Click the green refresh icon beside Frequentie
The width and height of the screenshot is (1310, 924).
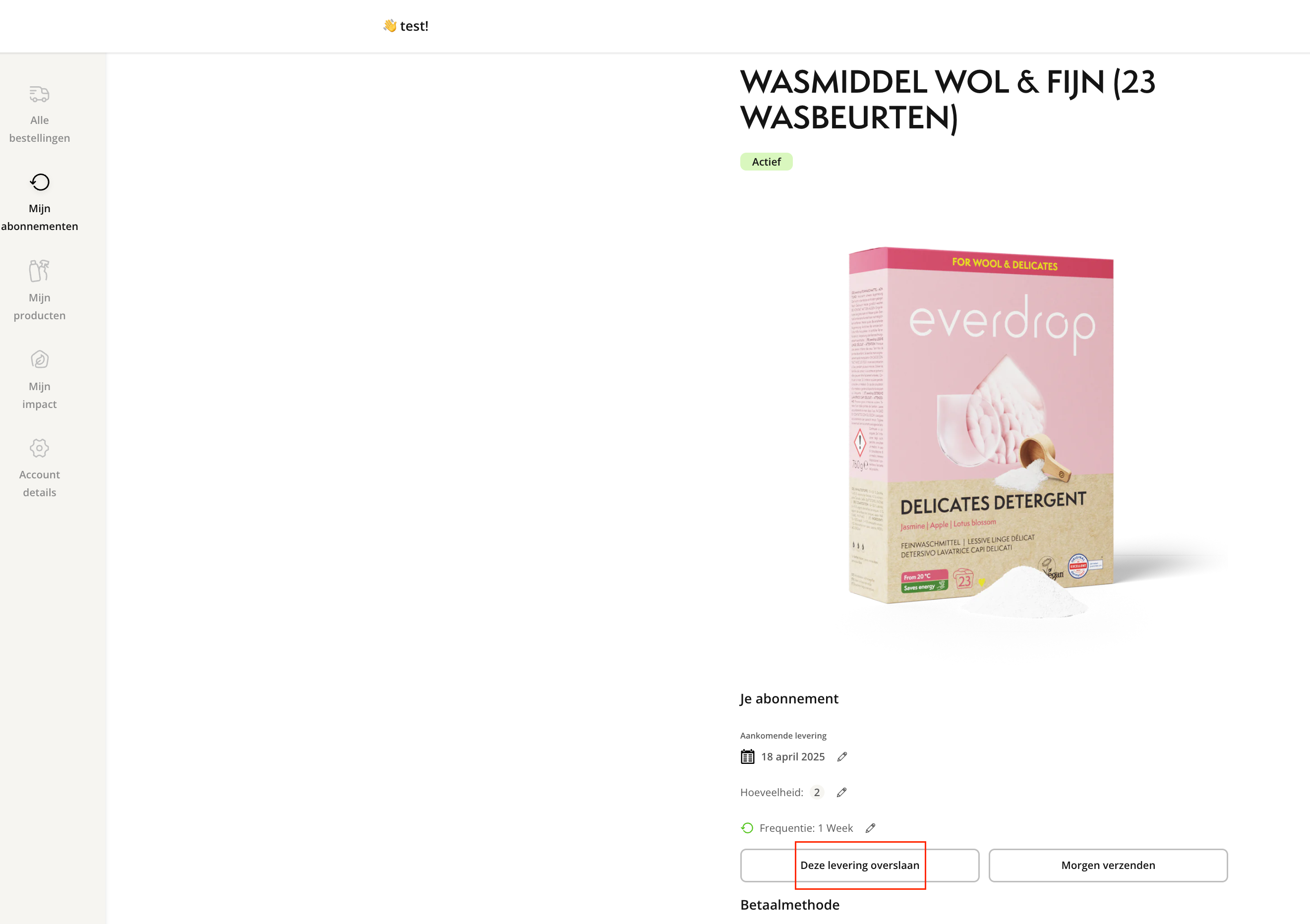[747, 828]
